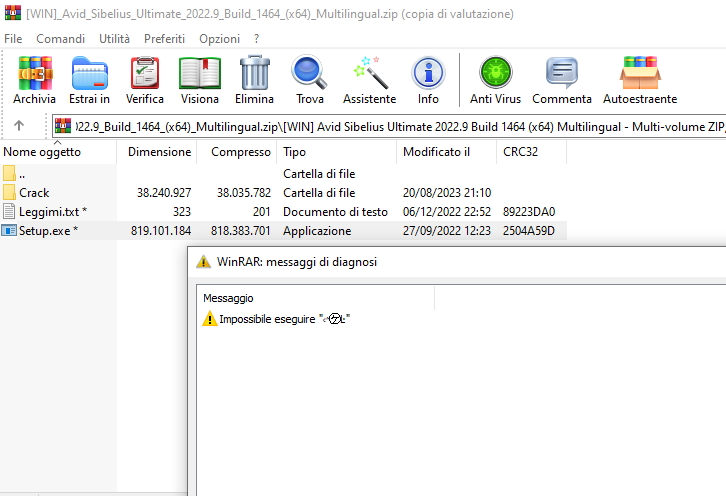Click the archive icon in address bar
The height and width of the screenshot is (496, 726).
click(x=63, y=126)
